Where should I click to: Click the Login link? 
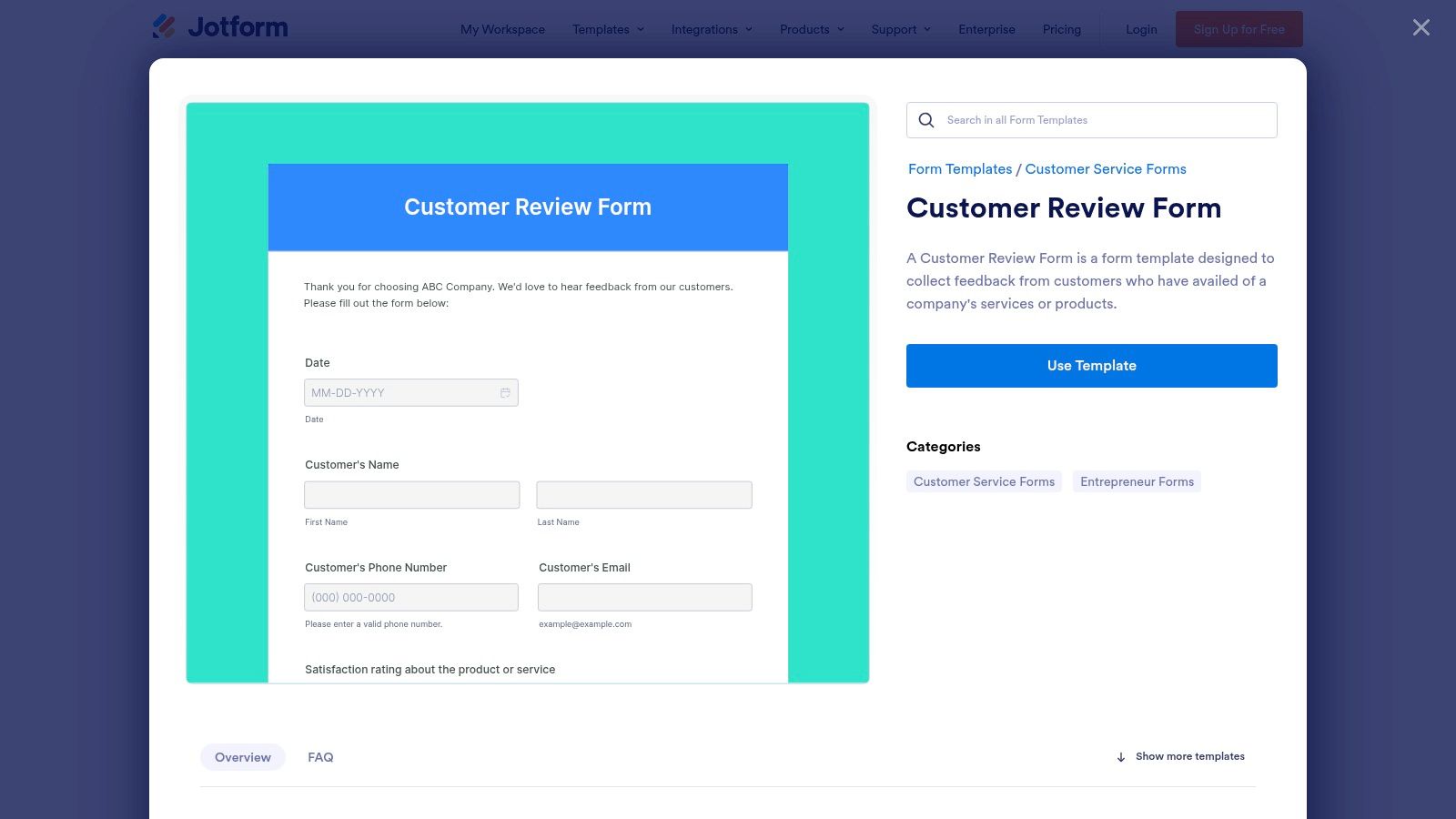(1140, 29)
